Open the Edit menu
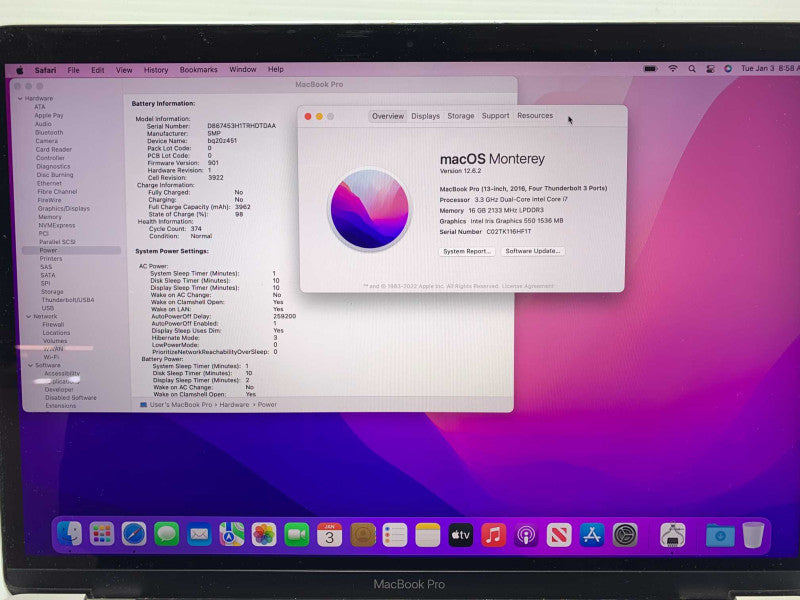Viewport: 800px width, 600px height. coord(97,70)
